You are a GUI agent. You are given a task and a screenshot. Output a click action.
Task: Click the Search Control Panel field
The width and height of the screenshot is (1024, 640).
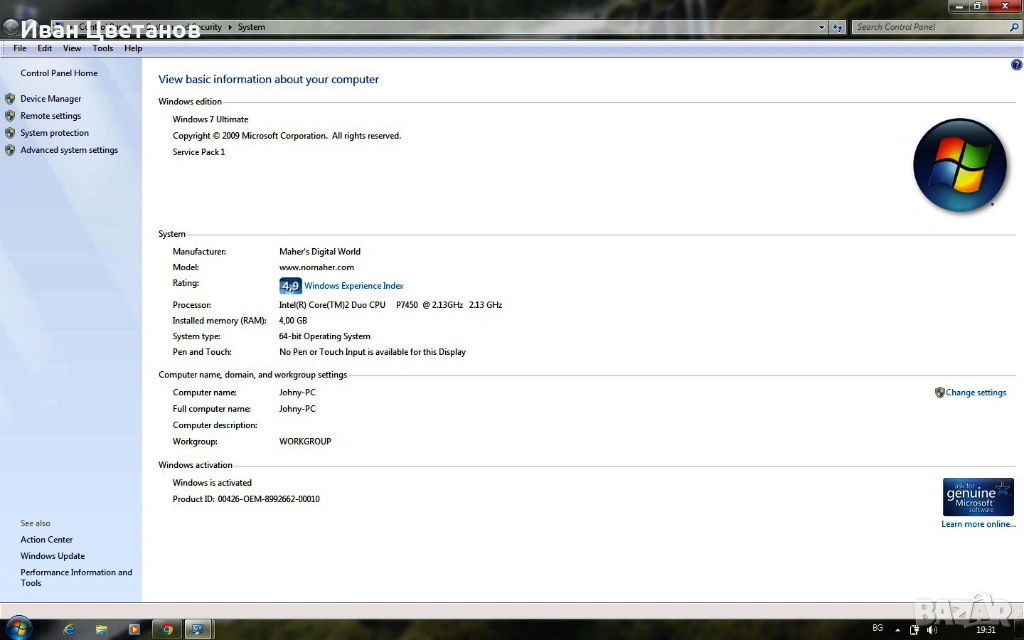tap(930, 27)
